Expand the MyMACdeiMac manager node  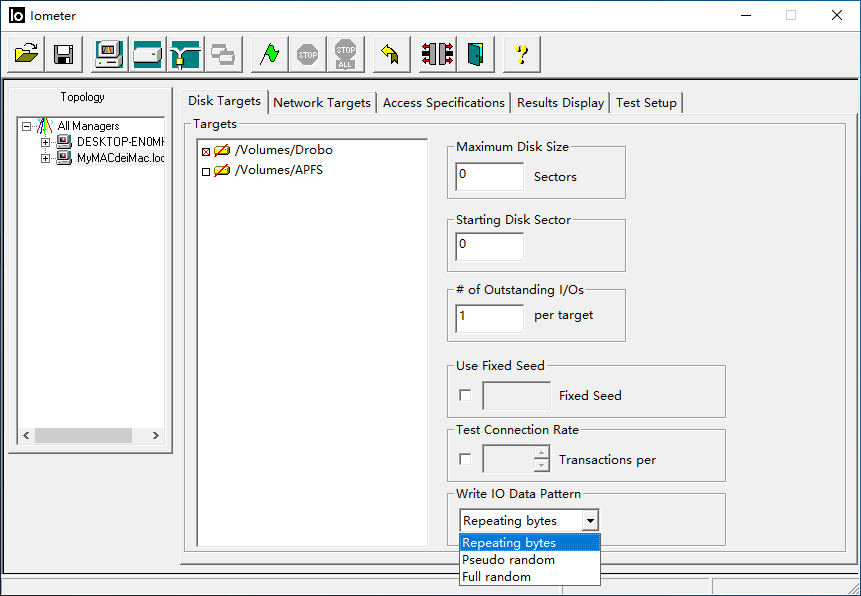pyautogui.click(x=46, y=158)
